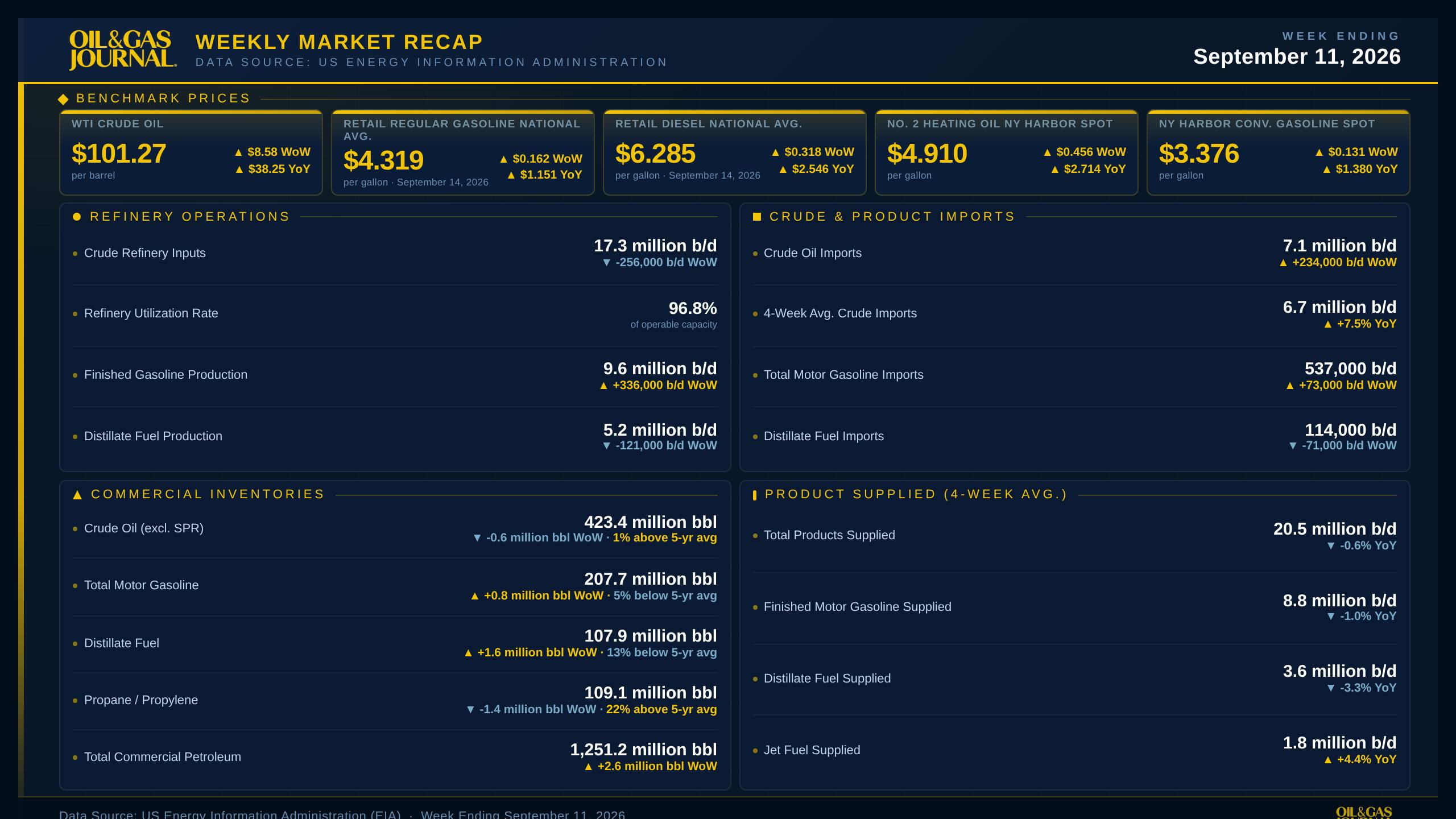The image size is (1456, 819).
Task: Click the bar icon beside Product Supplied heading
Action: pos(755,495)
